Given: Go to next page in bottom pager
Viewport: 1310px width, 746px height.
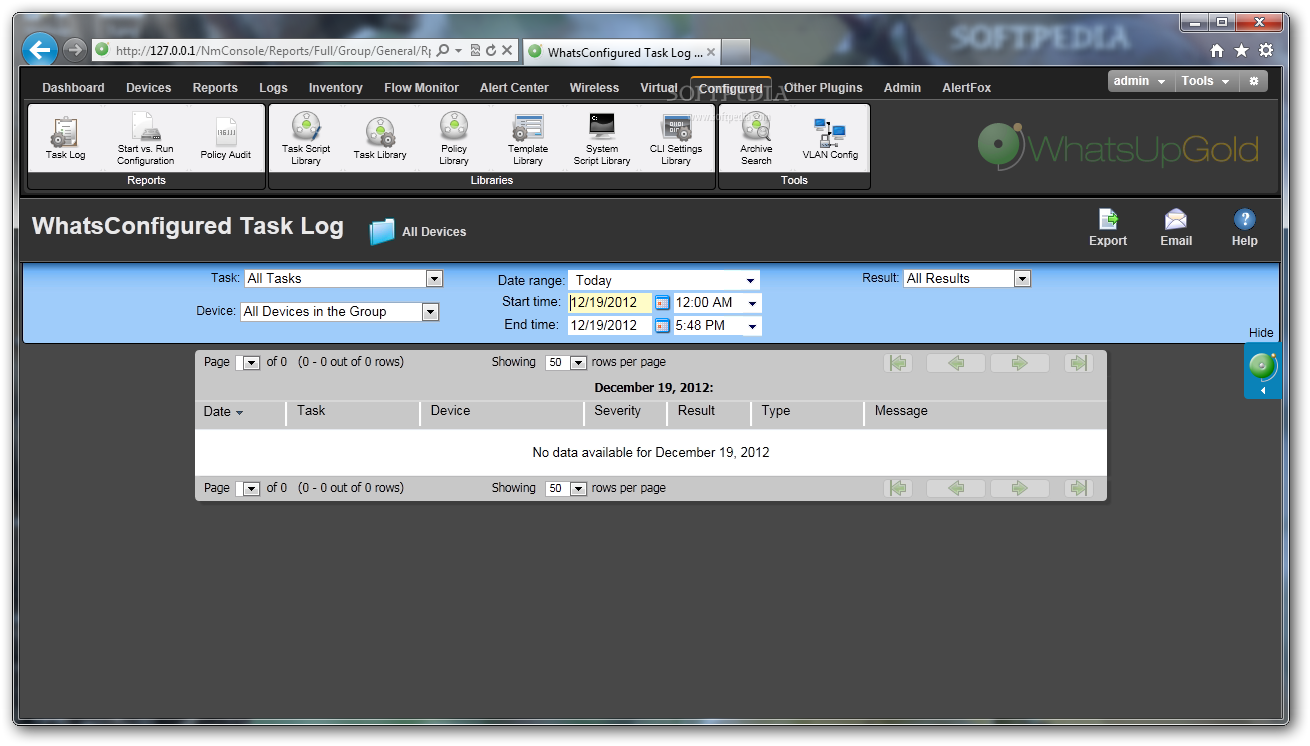Looking at the screenshot, I should click(1020, 489).
